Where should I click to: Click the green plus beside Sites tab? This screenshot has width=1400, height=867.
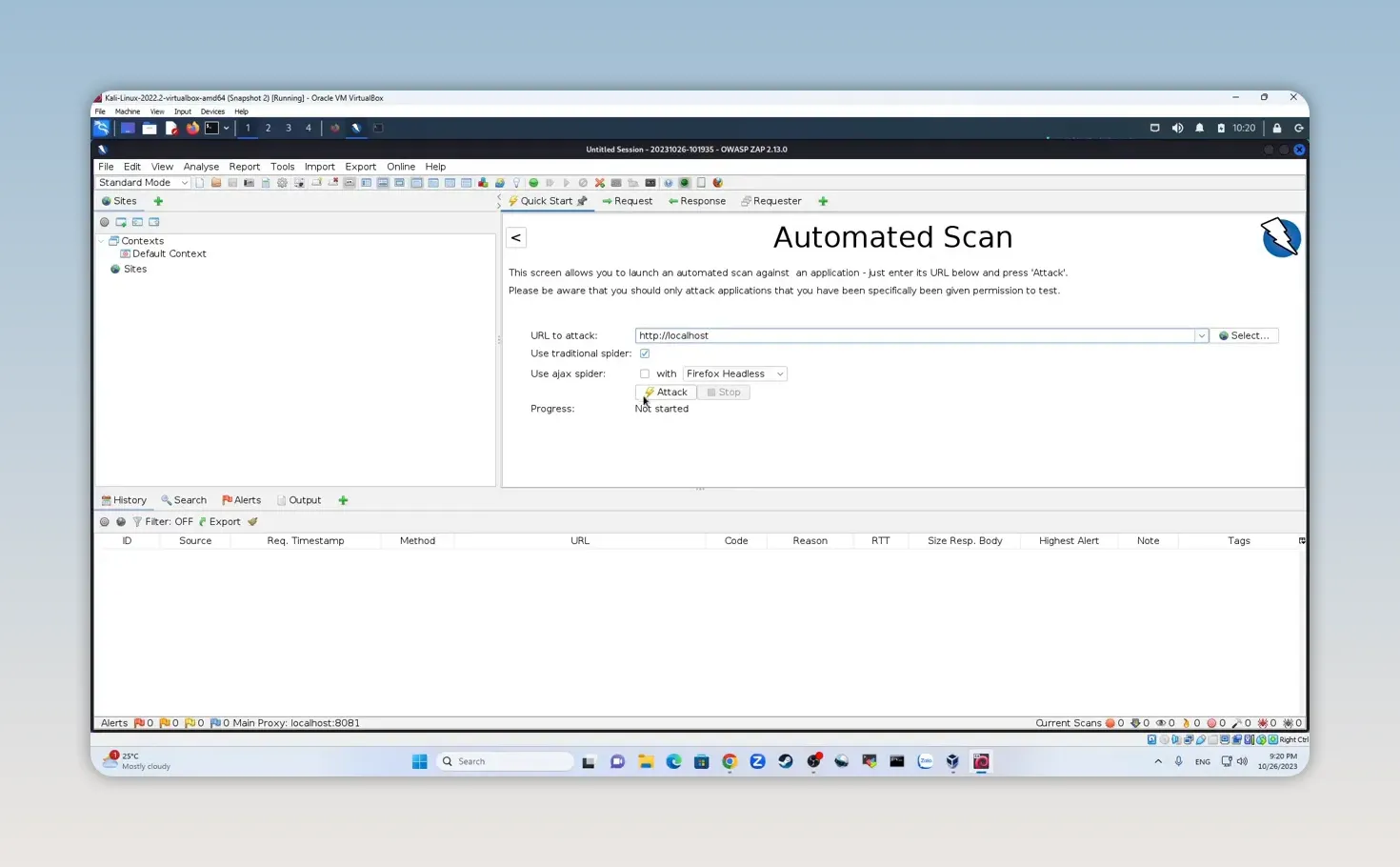tap(158, 201)
